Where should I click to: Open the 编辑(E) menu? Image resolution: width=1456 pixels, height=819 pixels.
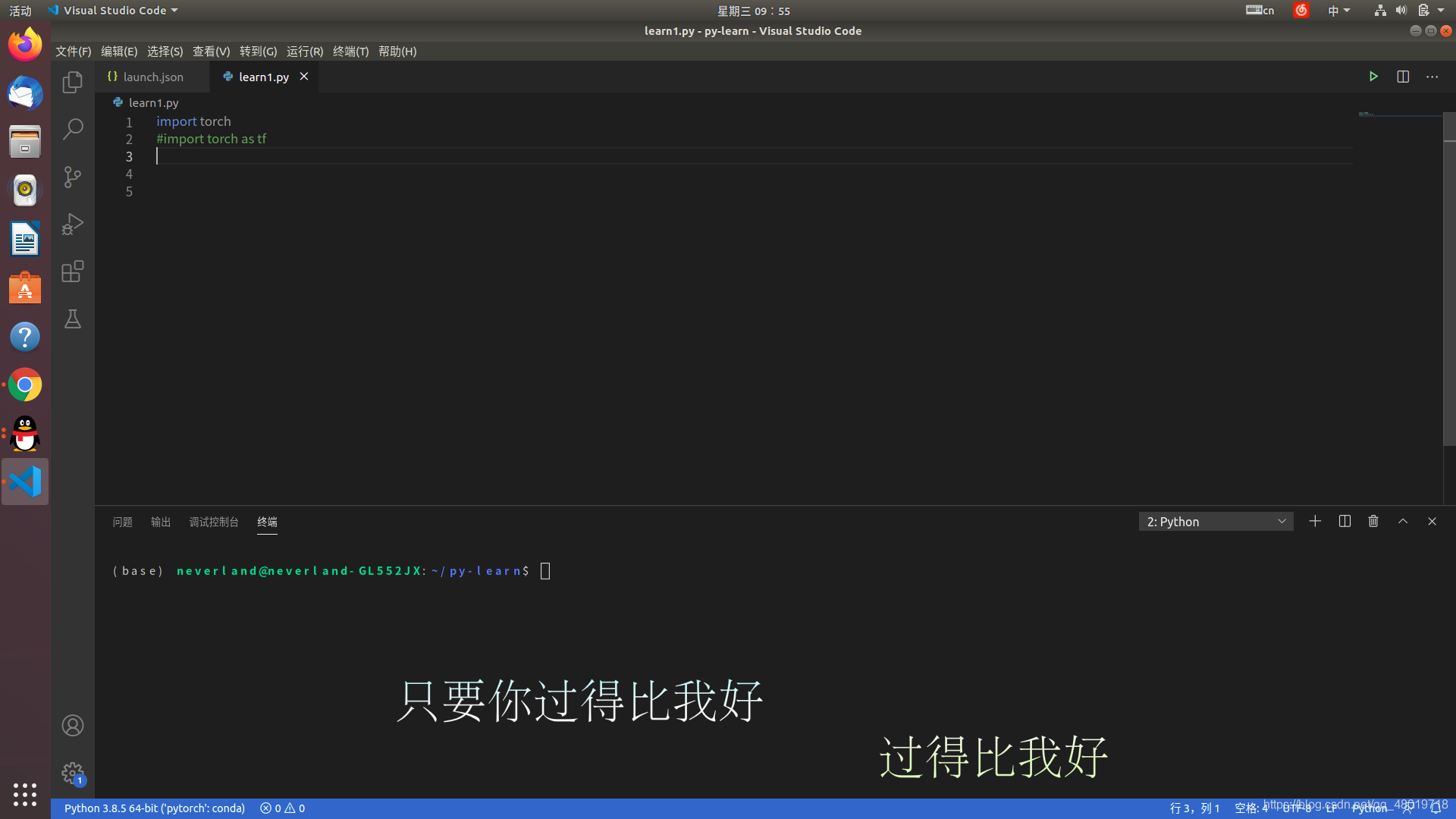119,52
